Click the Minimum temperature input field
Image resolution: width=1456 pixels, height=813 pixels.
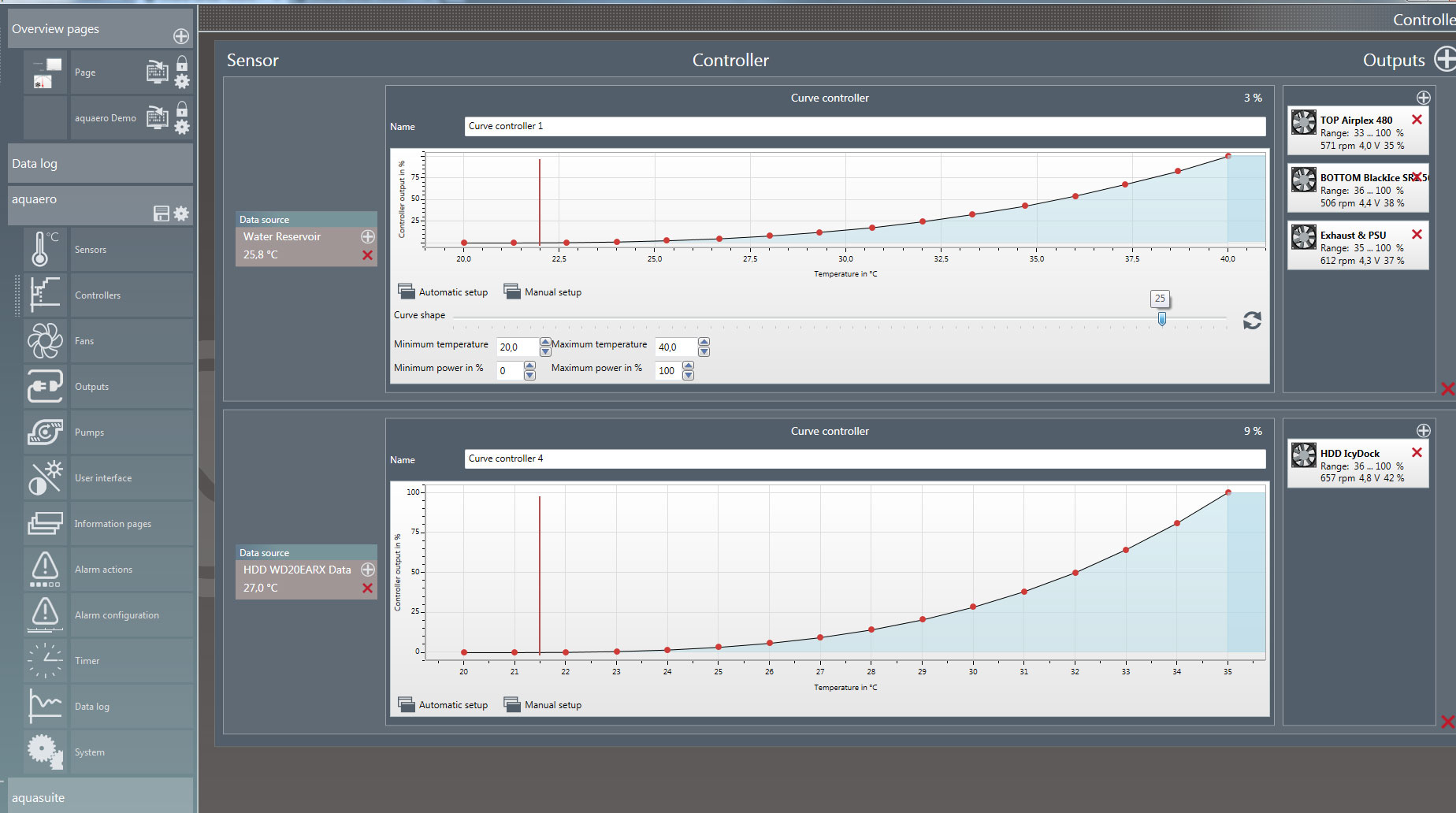click(518, 347)
